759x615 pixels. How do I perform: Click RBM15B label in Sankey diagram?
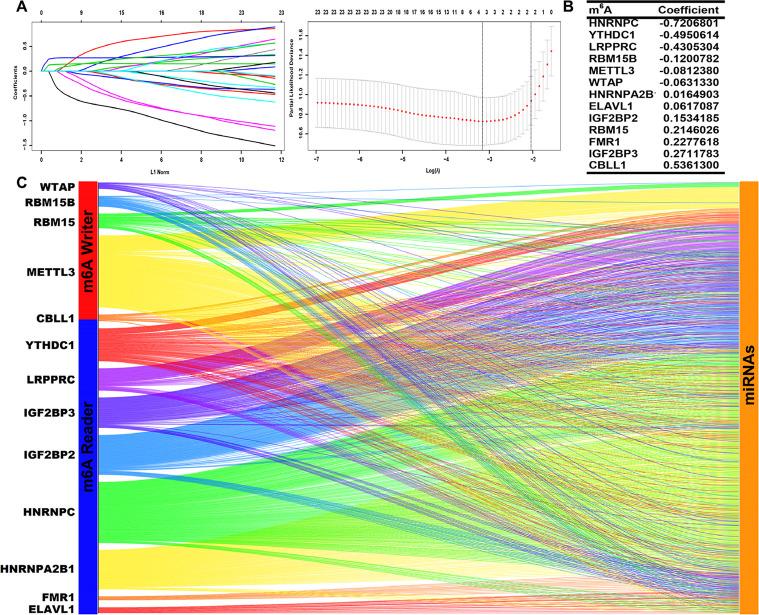pos(50,202)
